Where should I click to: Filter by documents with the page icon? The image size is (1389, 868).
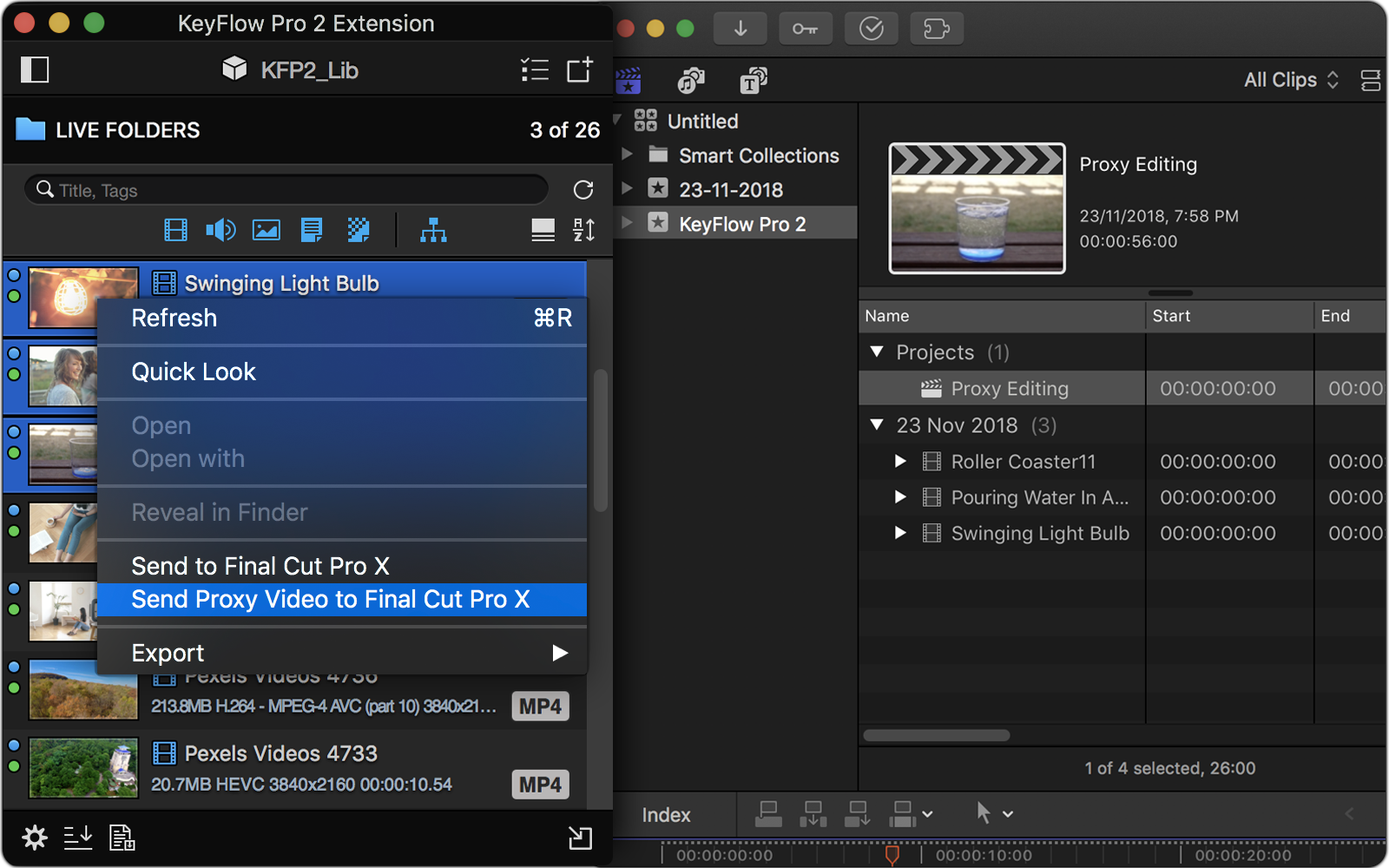point(312,230)
